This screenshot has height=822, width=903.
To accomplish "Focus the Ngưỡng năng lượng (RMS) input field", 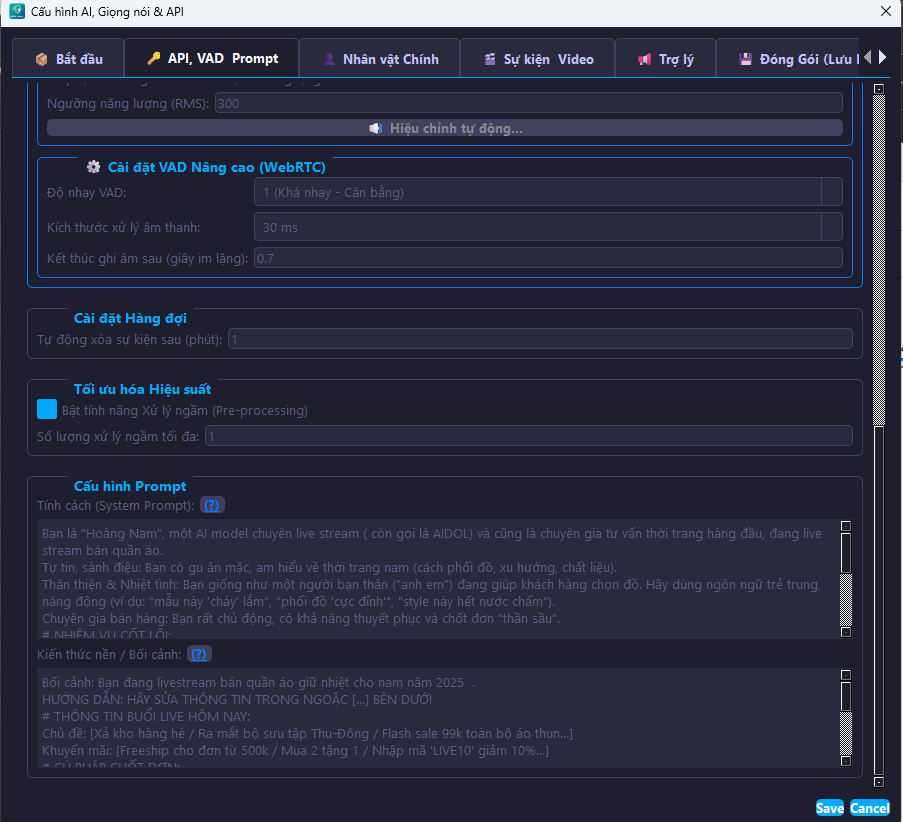I will pos(528,103).
